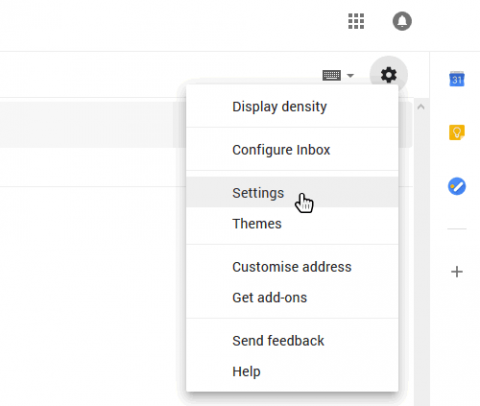Click the grey highlighted row left of menu
The height and width of the screenshot is (406, 480).
coord(93,125)
